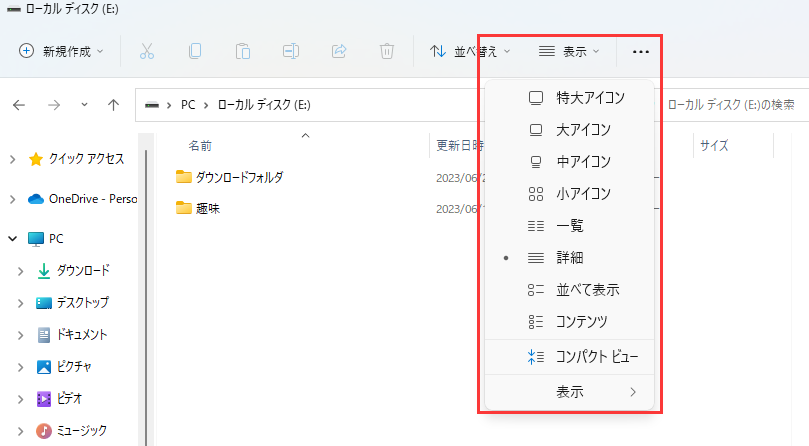Open the 新規作成 dropdown
Screen dimensions: 809x446
tap(61, 51)
